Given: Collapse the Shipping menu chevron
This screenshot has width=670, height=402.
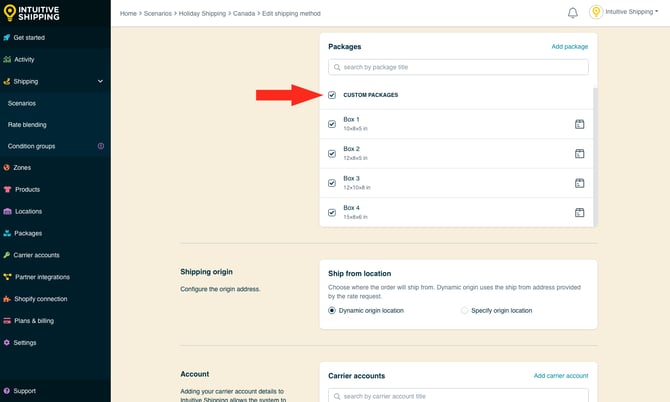Looking at the screenshot, I should coord(100,81).
